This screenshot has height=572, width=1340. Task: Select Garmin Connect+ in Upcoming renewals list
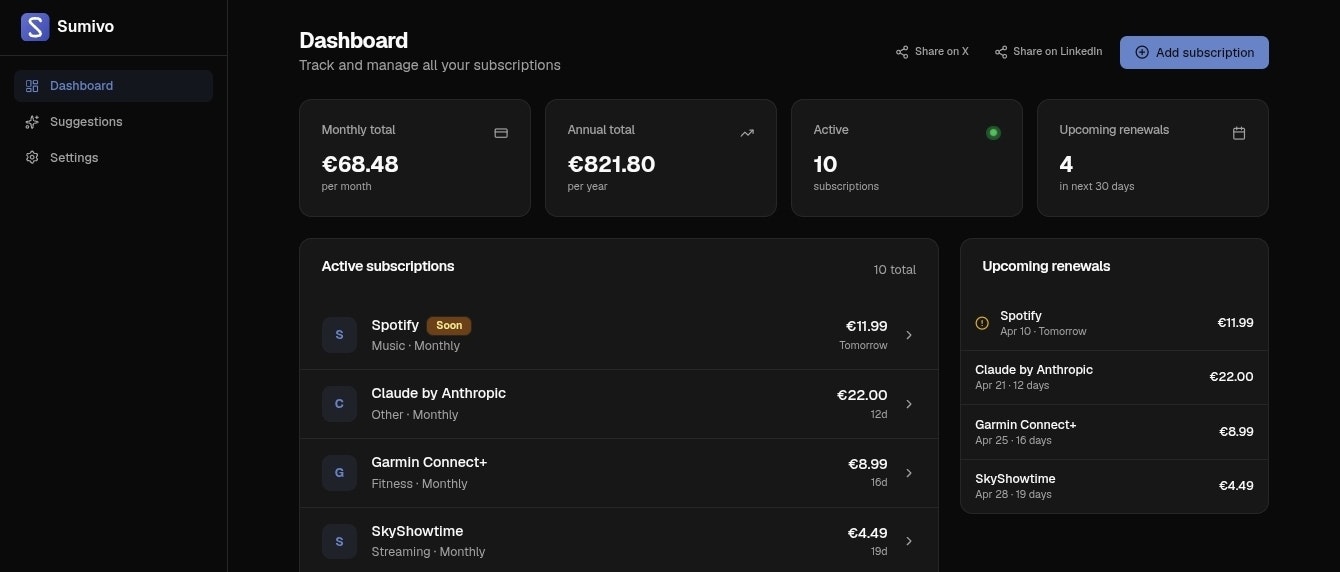pyautogui.click(x=1114, y=432)
